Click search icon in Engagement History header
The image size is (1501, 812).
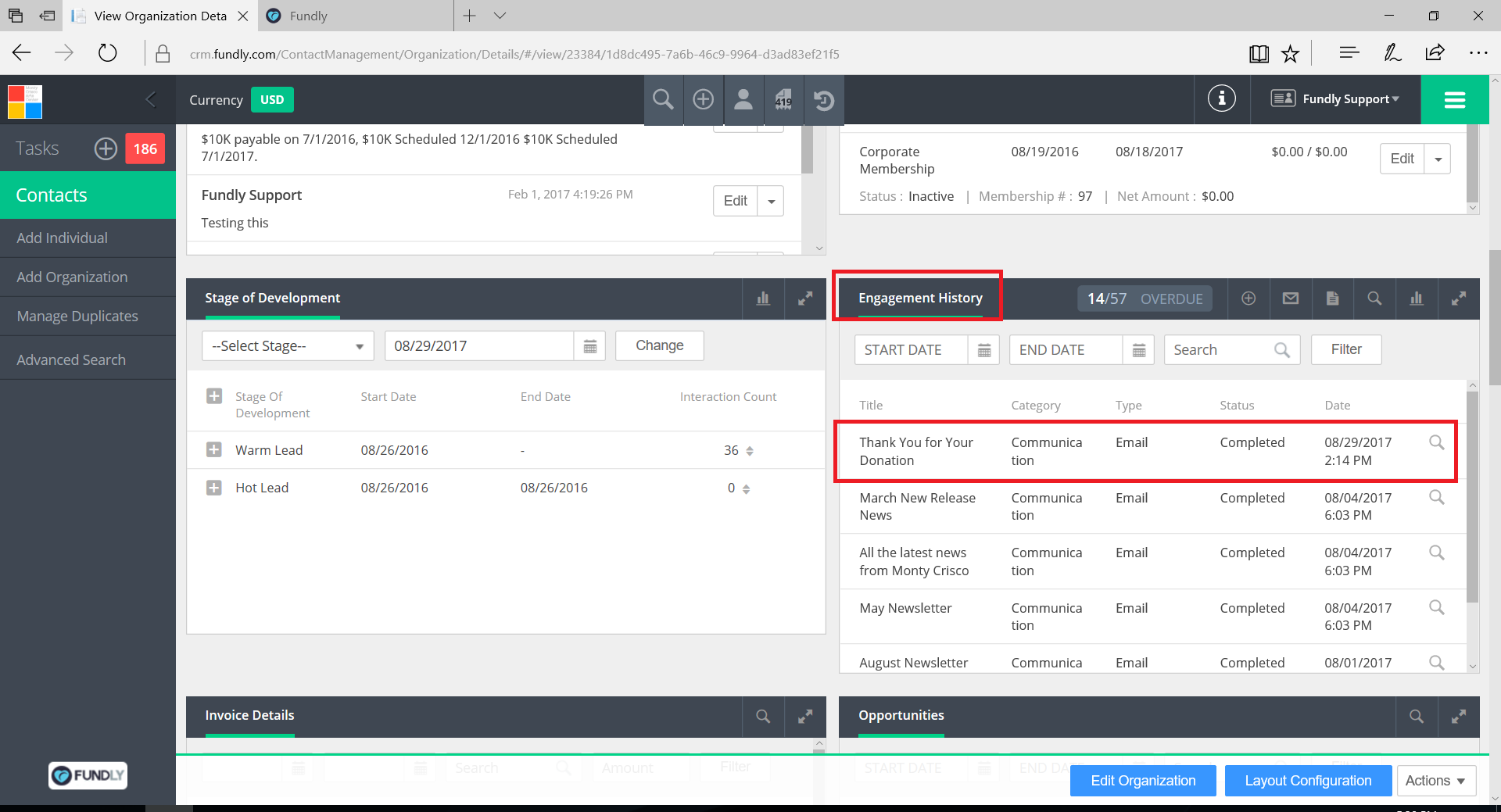pos(1374,299)
